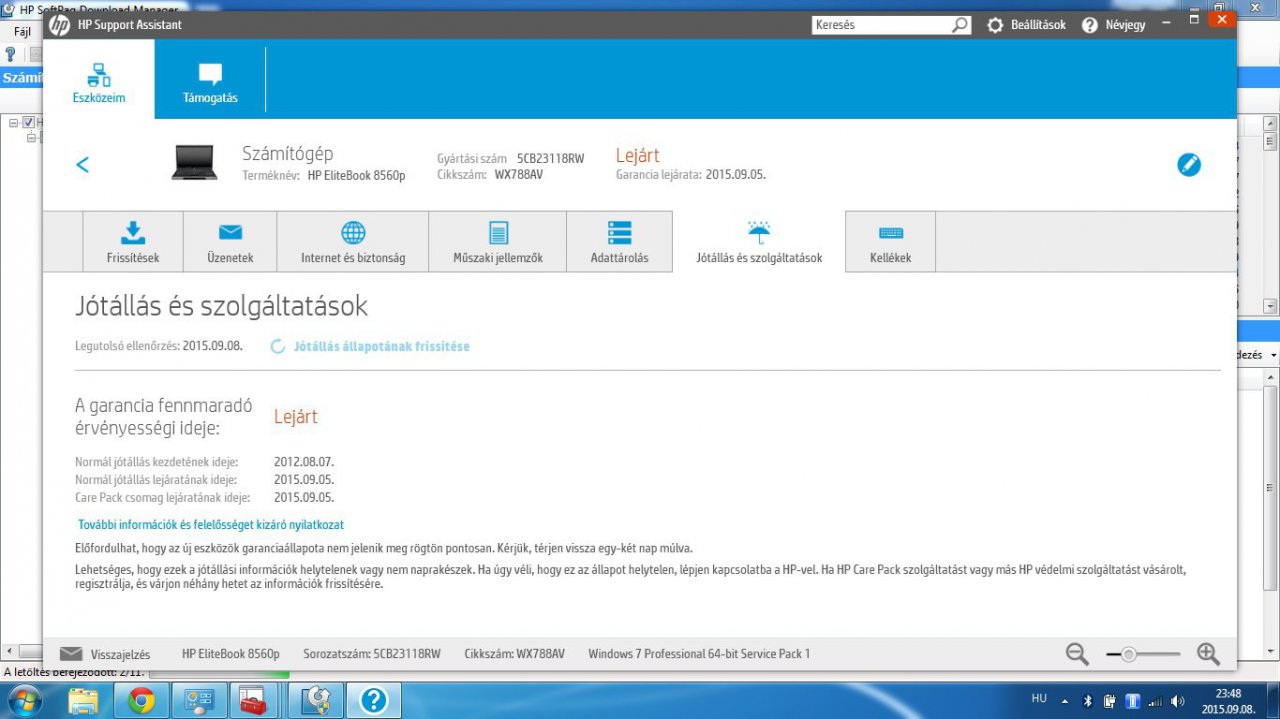Open Windows Explorer from taskbar

[83, 700]
